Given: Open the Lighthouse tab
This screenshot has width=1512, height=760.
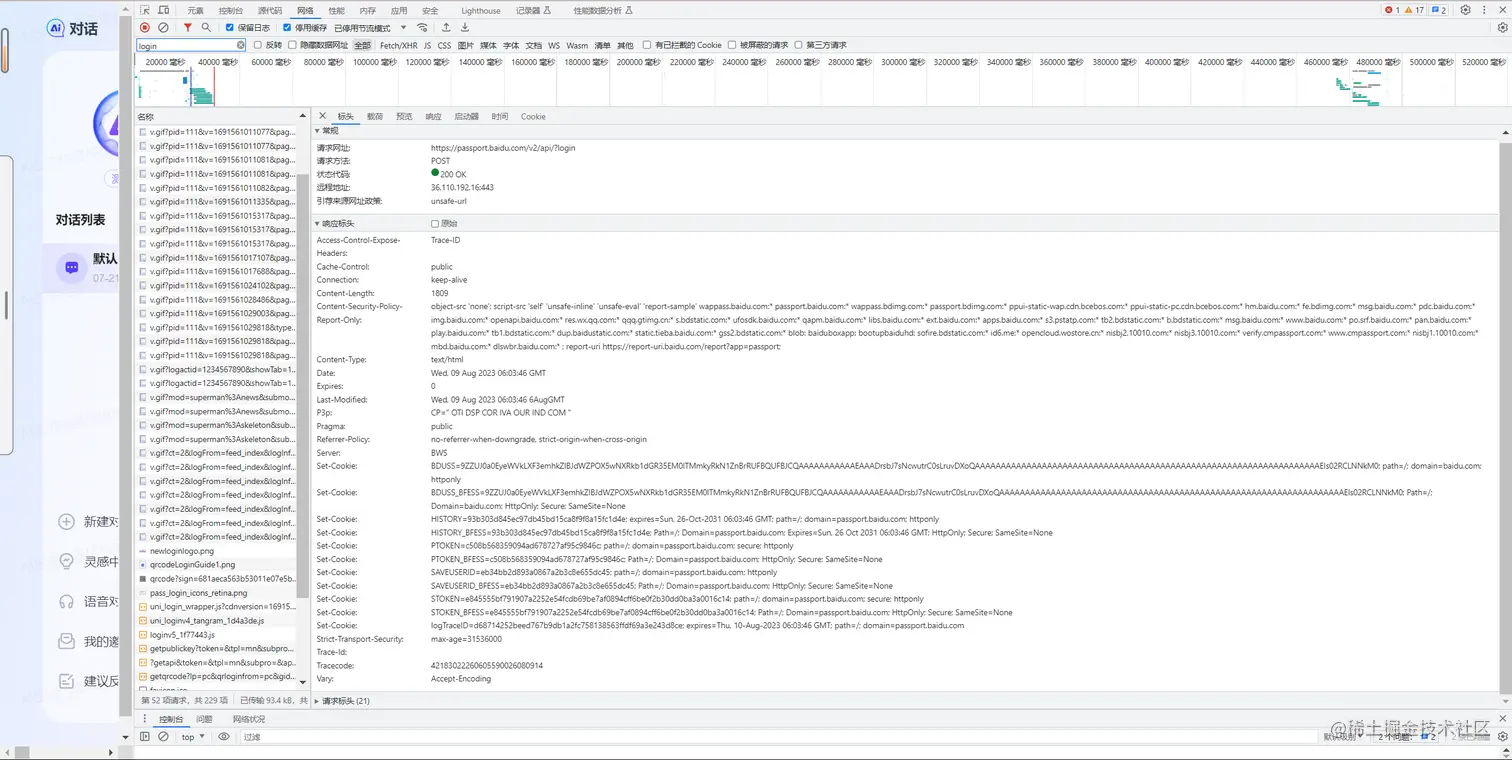Looking at the screenshot, I should [x=481, y=10].
